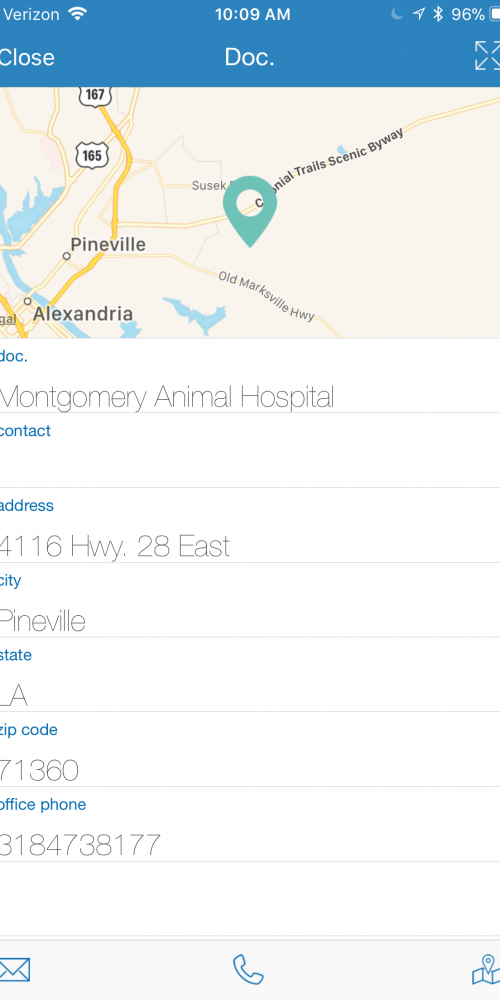Open the map directions icon
Image resolution: width=500 pixels, height=1000 pixels.
click(486, 969)
